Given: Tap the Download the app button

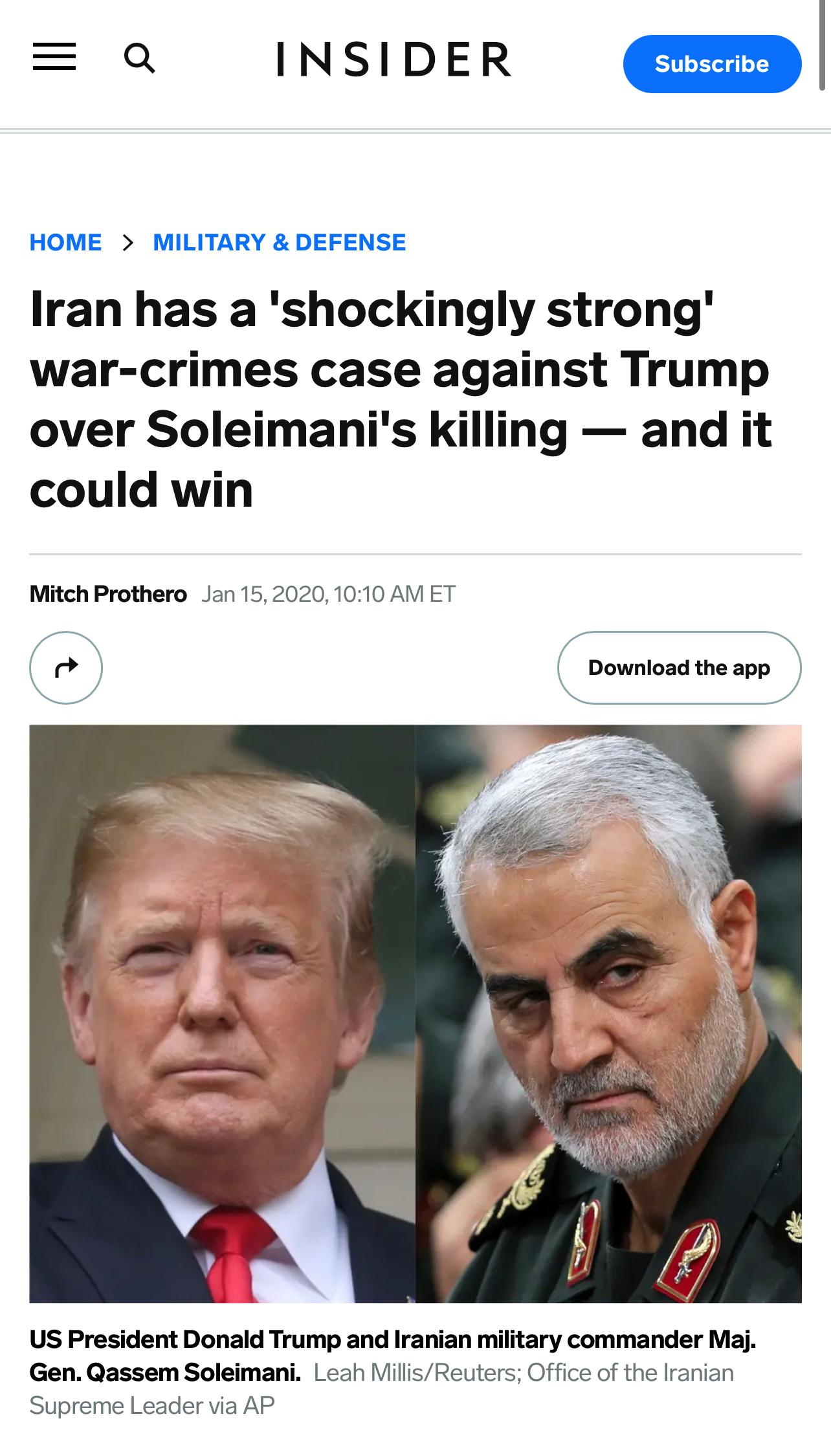Looking at the screenshot, I should (x=679, y=667).
